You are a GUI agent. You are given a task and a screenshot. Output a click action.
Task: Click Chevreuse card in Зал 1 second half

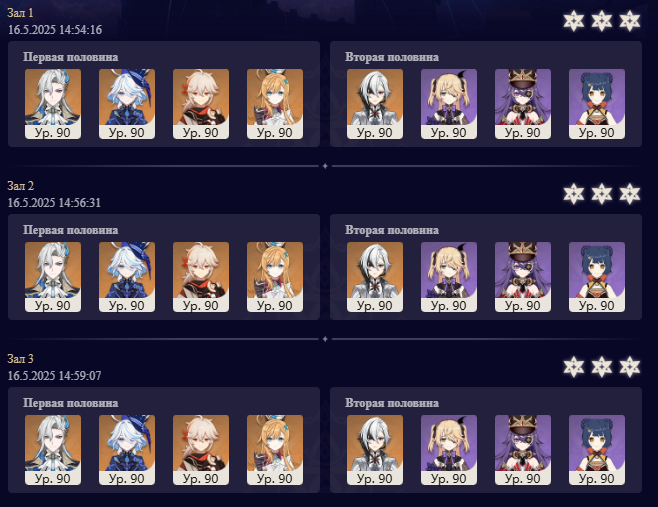tap(523, 104)
